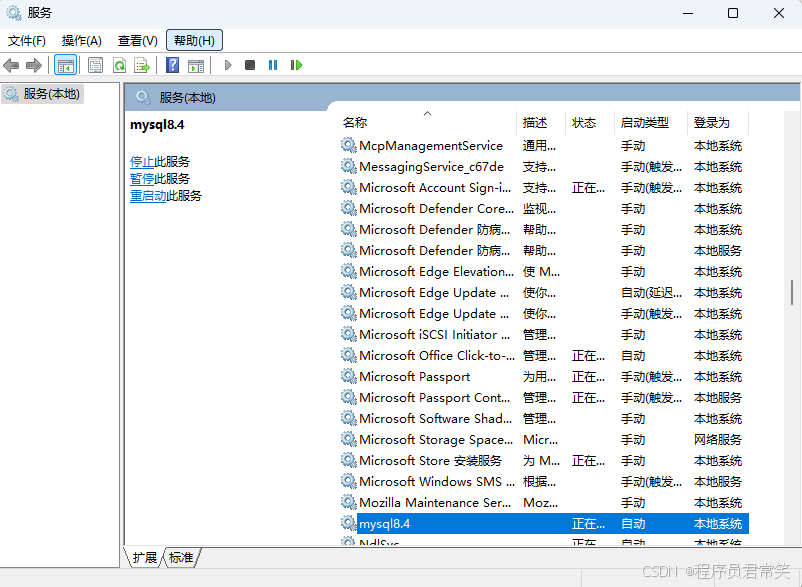Click 网络服务 logon cell
Screen dimensions: 802x587
pos(718,440)
